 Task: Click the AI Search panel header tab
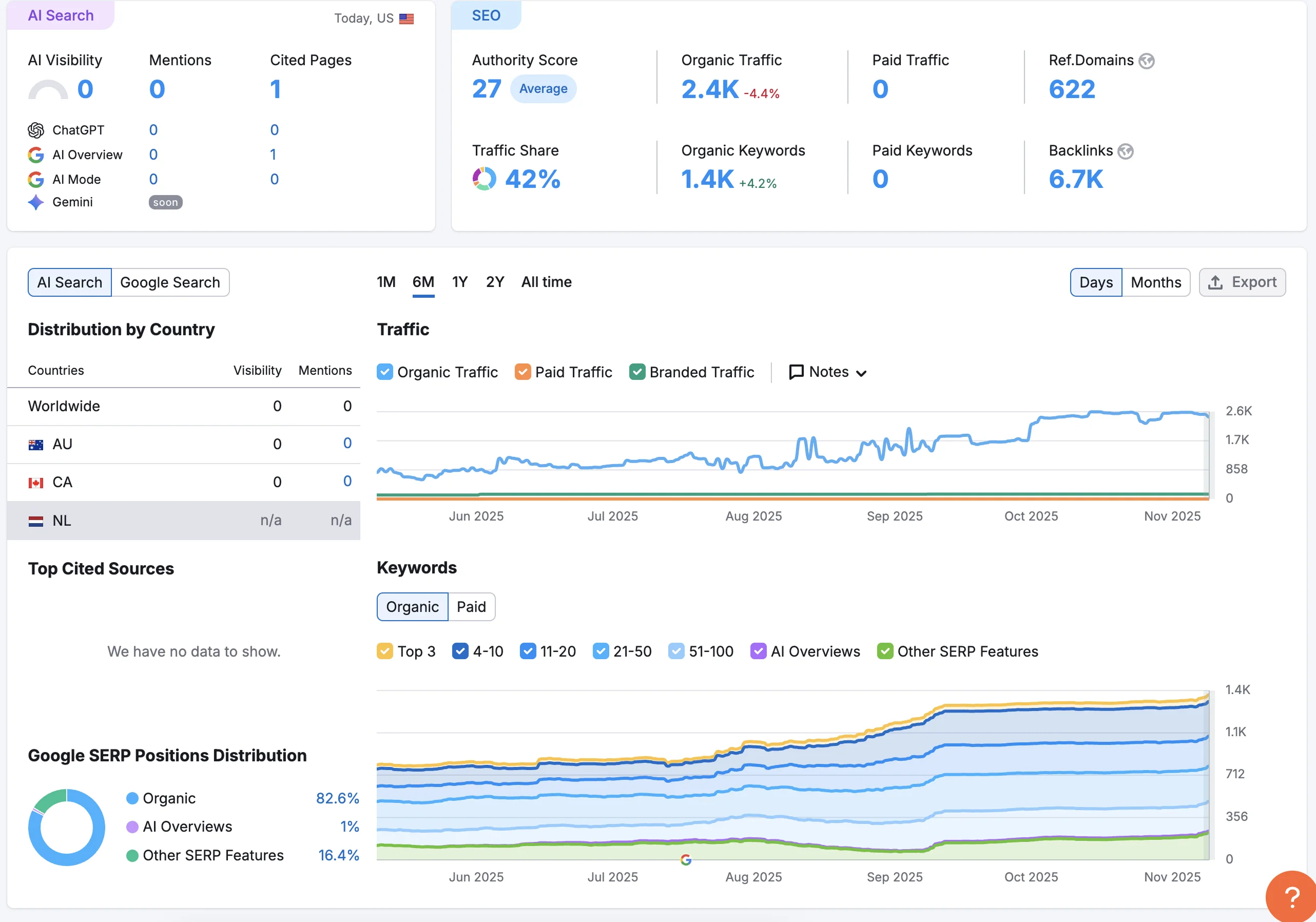coord(61,15)
